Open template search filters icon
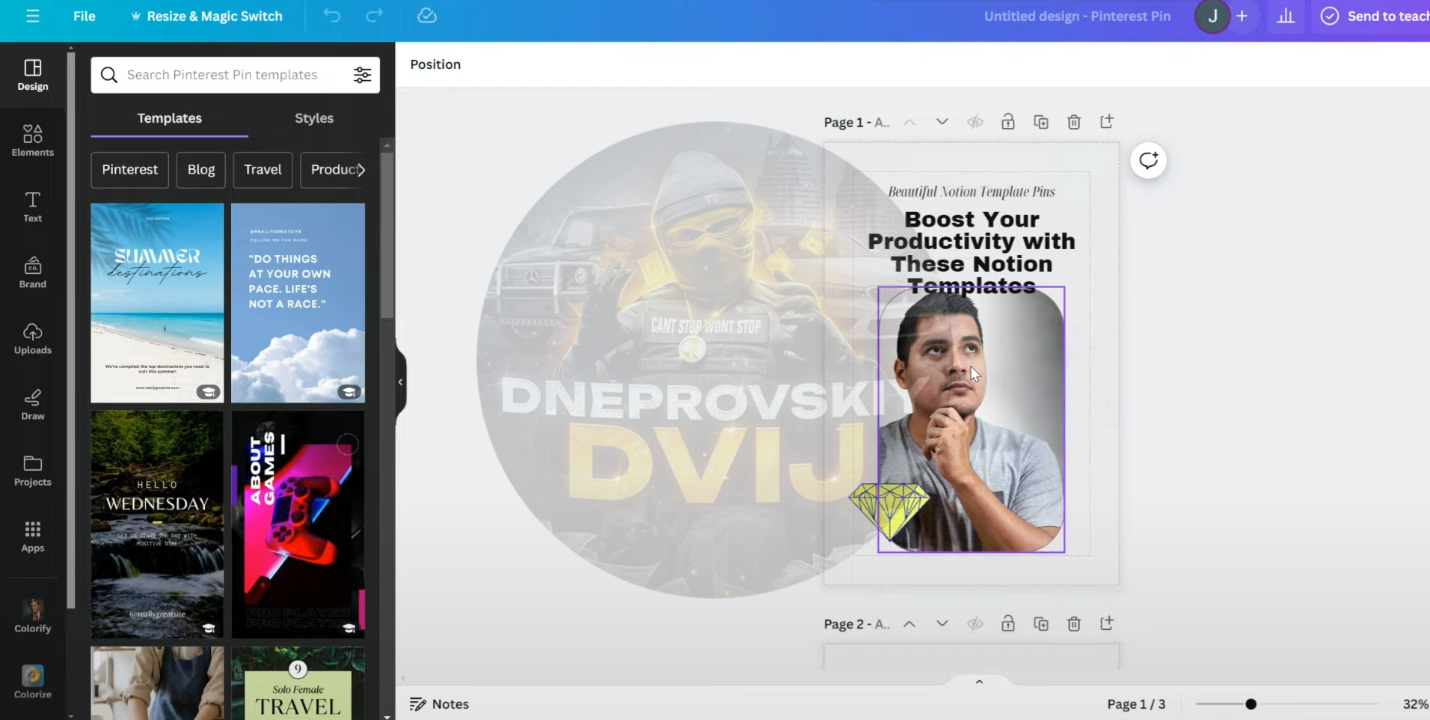1430x720 pixels. point(362,75)
